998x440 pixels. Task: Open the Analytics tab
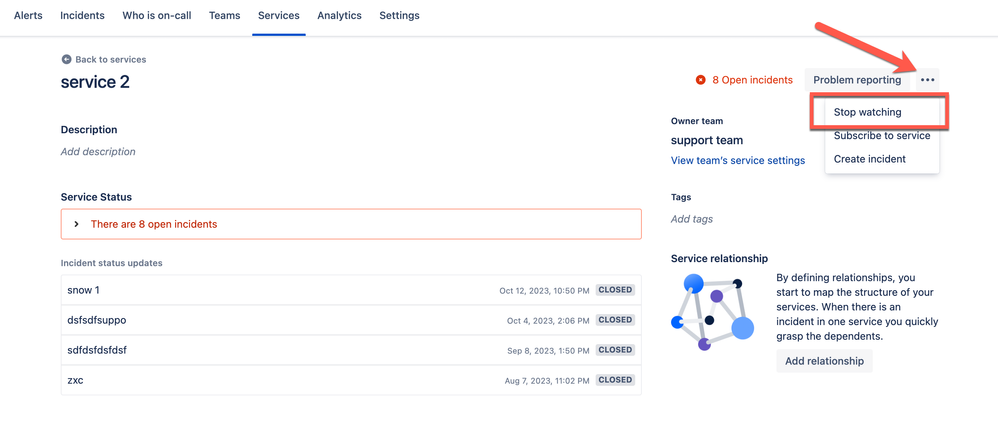pos(339,15)
